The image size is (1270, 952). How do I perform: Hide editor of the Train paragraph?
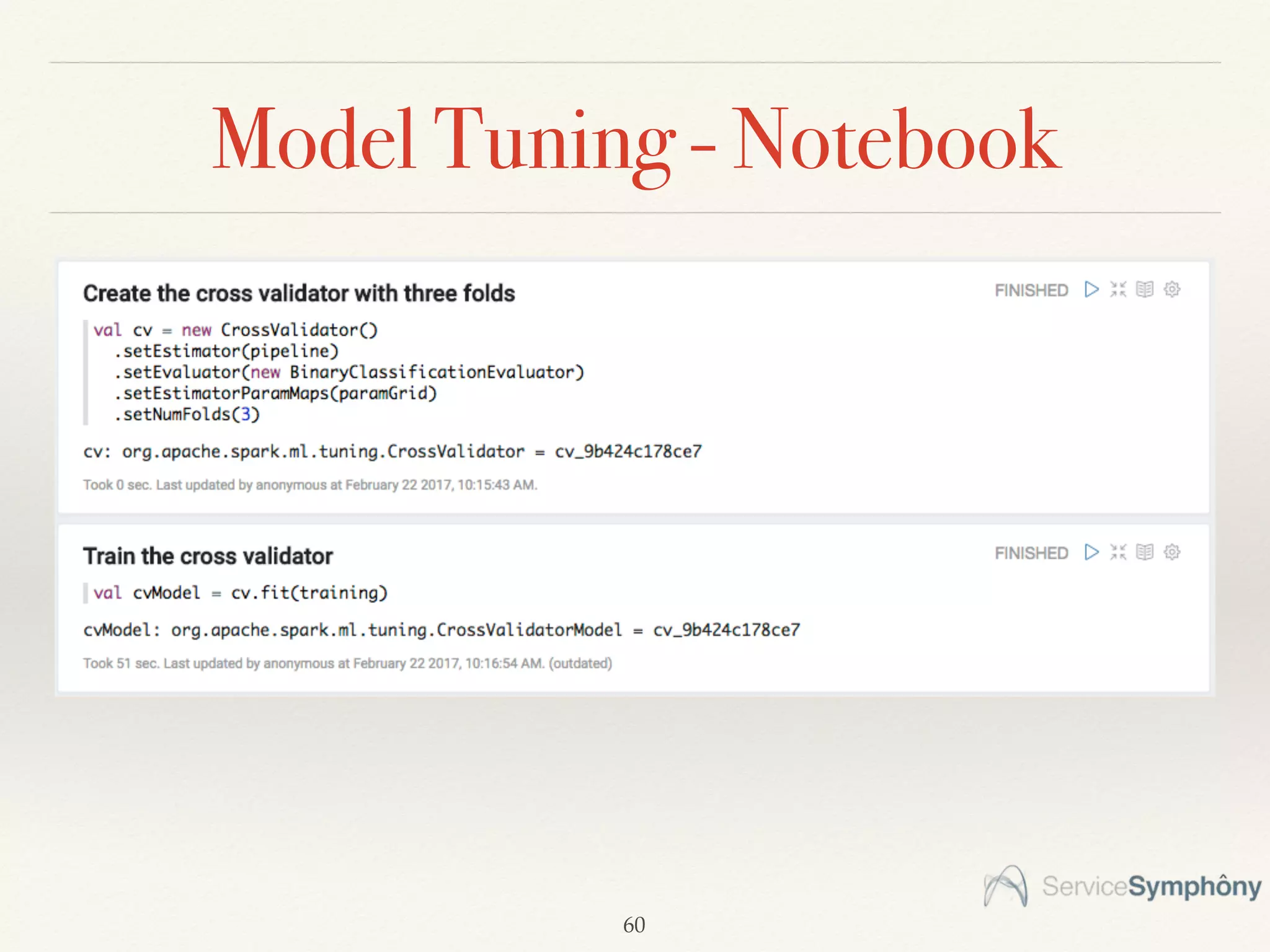click(1118, 552)
